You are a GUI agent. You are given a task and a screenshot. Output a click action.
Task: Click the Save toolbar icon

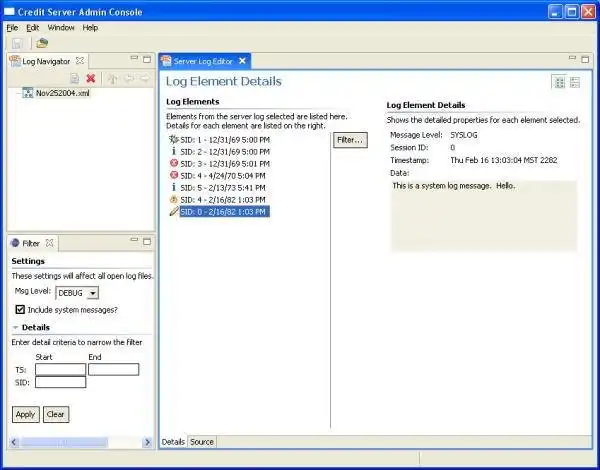[18, 43]
